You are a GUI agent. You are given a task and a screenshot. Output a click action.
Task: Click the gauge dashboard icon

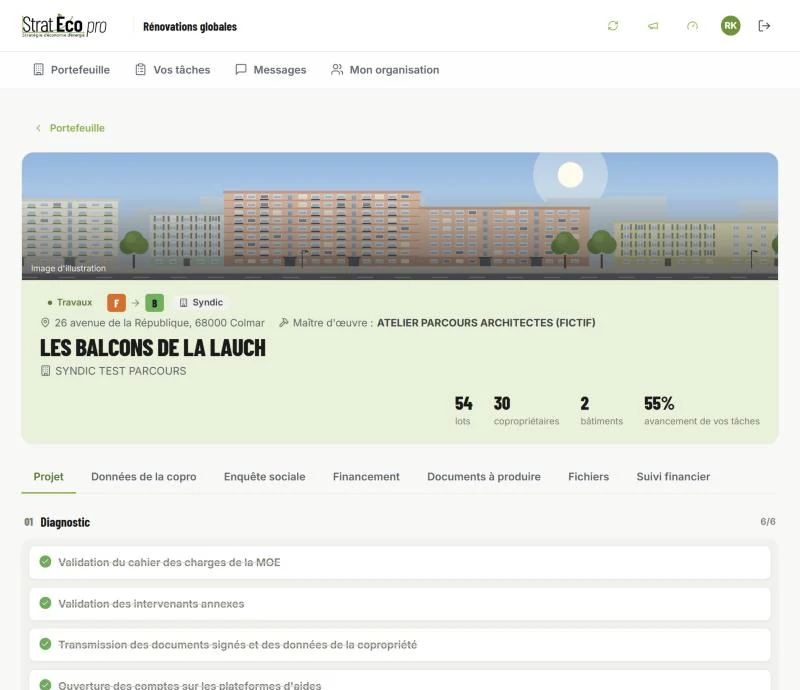point(692,26)
